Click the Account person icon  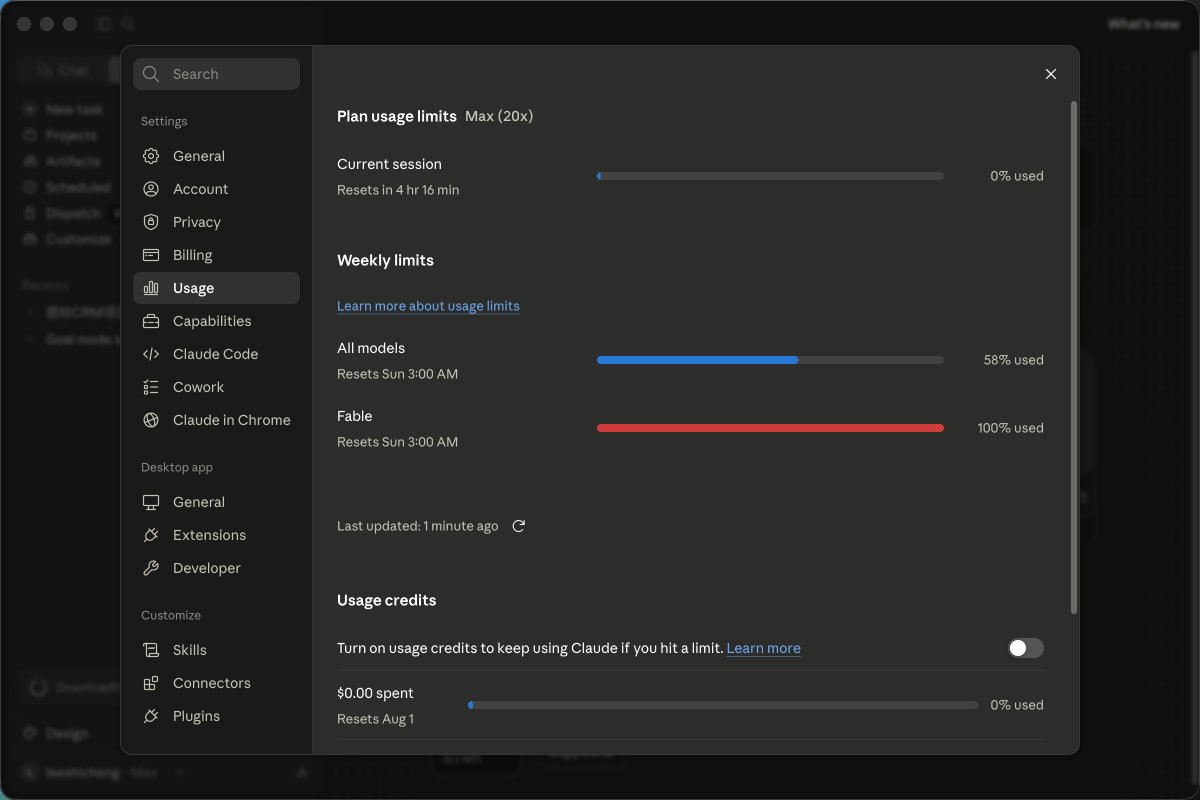coord(151,189)
